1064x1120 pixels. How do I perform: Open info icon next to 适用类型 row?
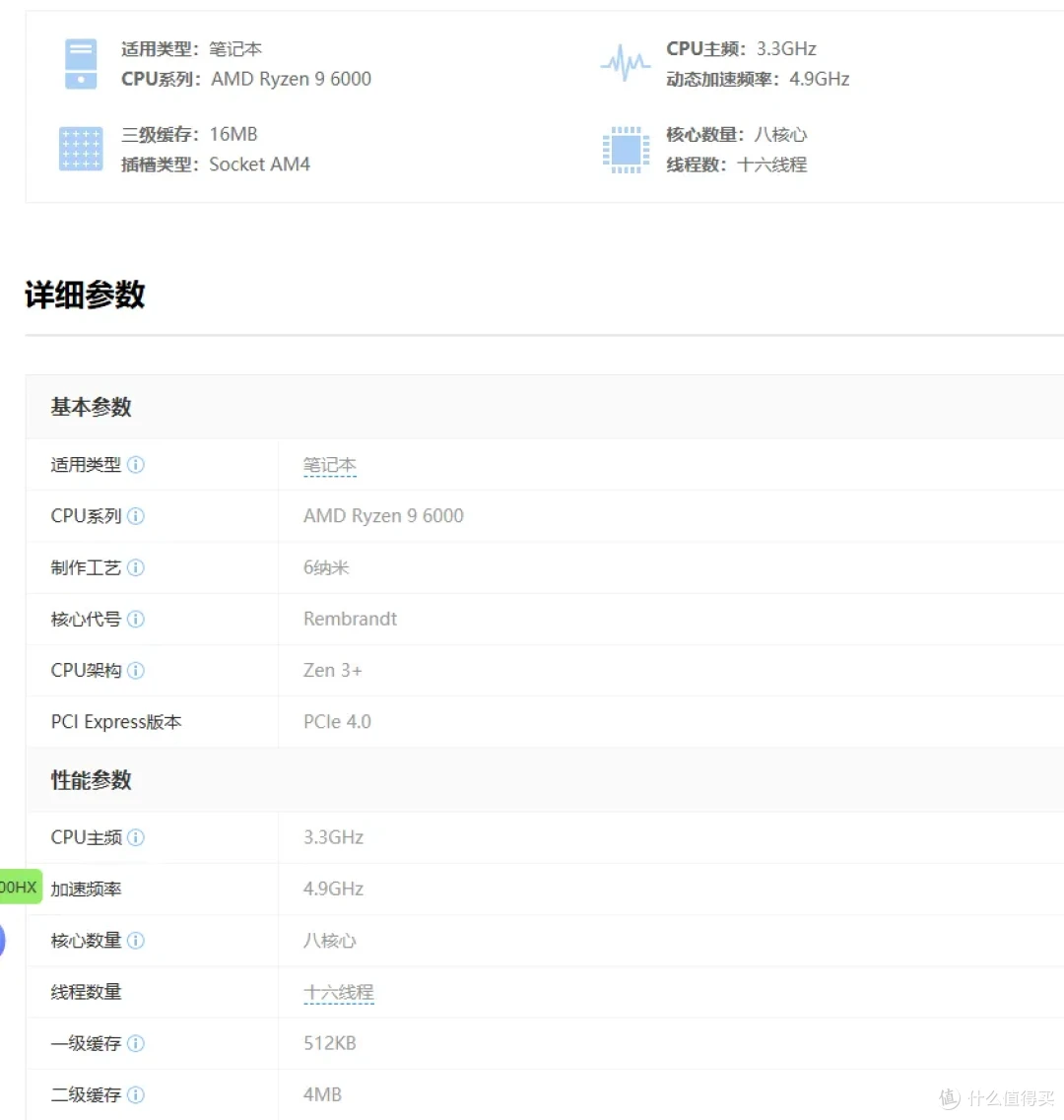[136, 465]
